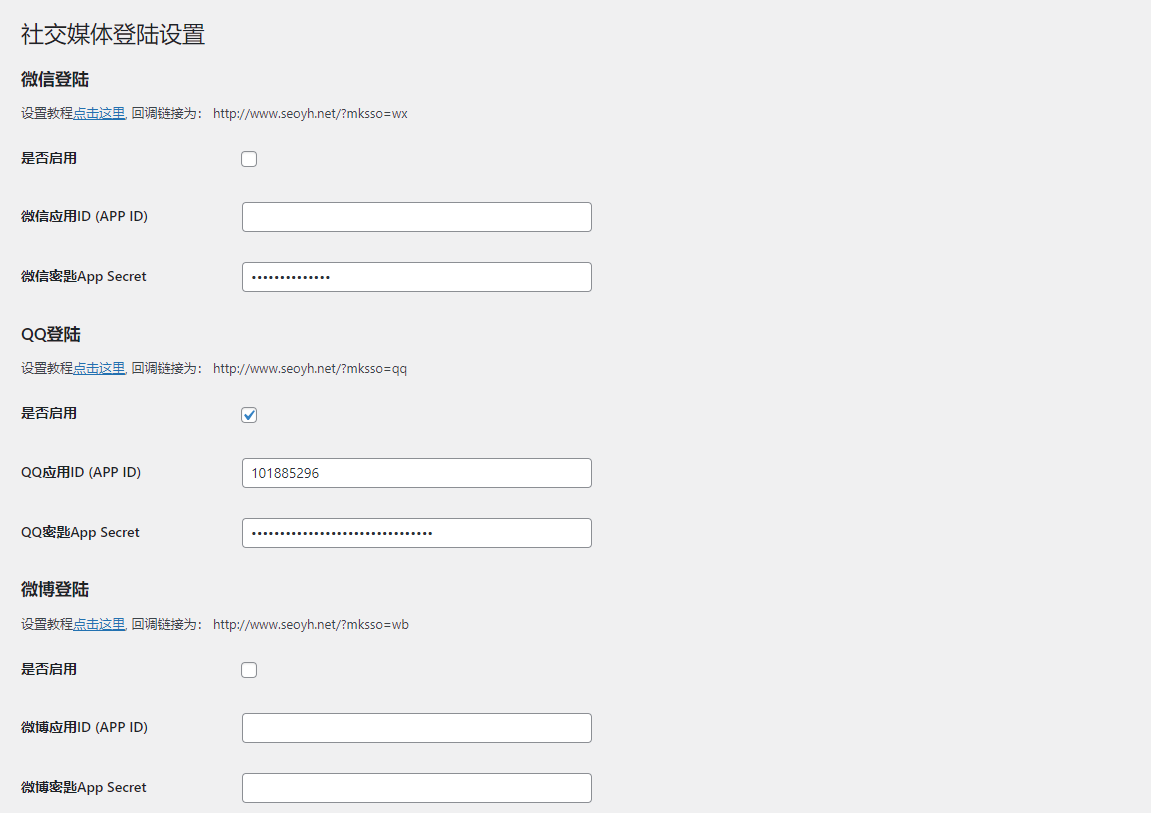Click the QQ登陆 section heading
This screenshot has height=813, width=1151.
click(x=51, y=335)
